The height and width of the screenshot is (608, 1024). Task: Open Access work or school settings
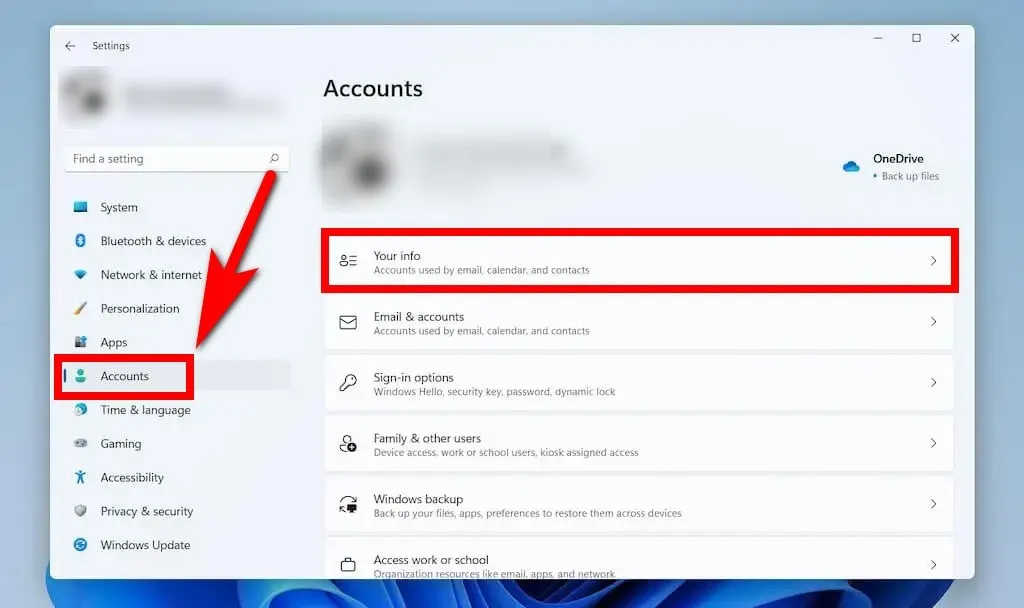tap(640, 562)
